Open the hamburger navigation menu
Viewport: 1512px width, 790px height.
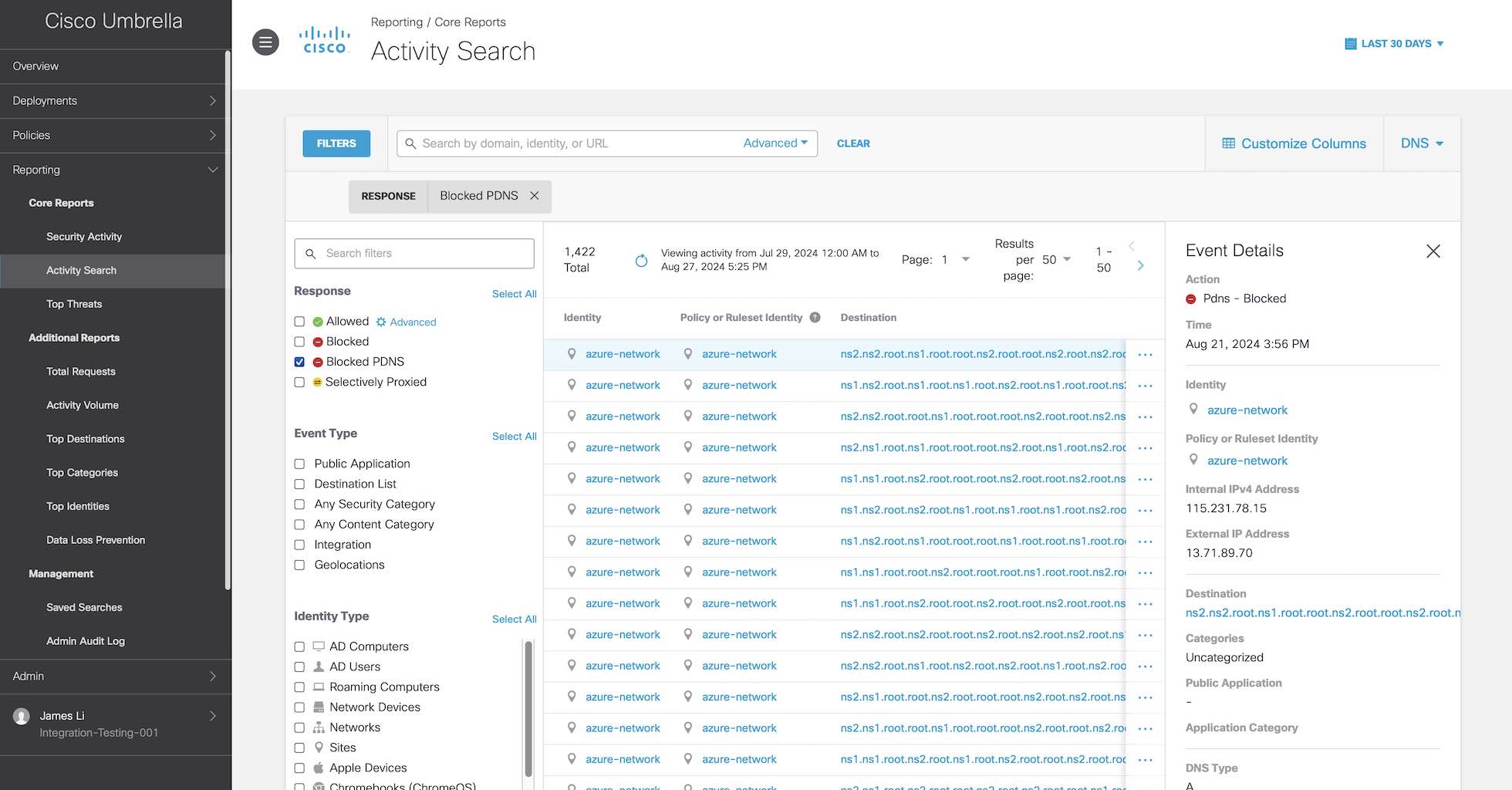(265, 42)
